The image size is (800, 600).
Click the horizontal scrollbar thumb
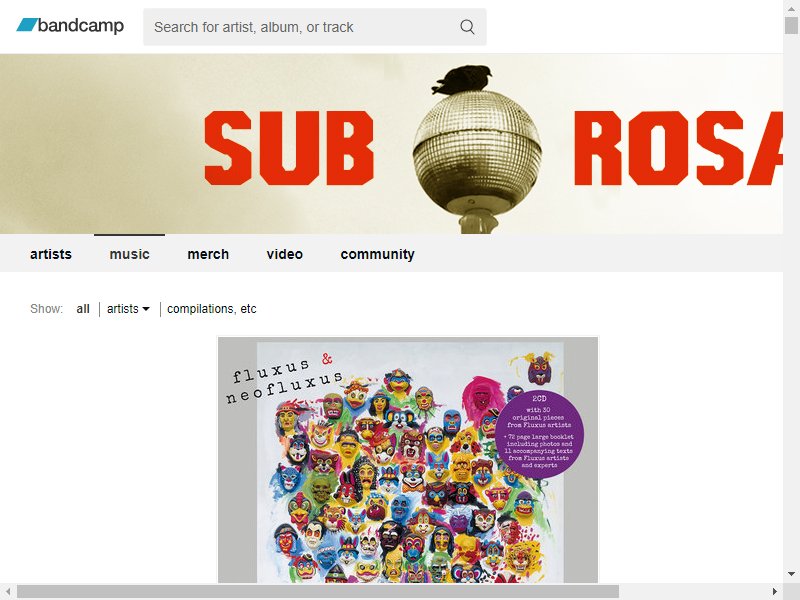point(318,592)
